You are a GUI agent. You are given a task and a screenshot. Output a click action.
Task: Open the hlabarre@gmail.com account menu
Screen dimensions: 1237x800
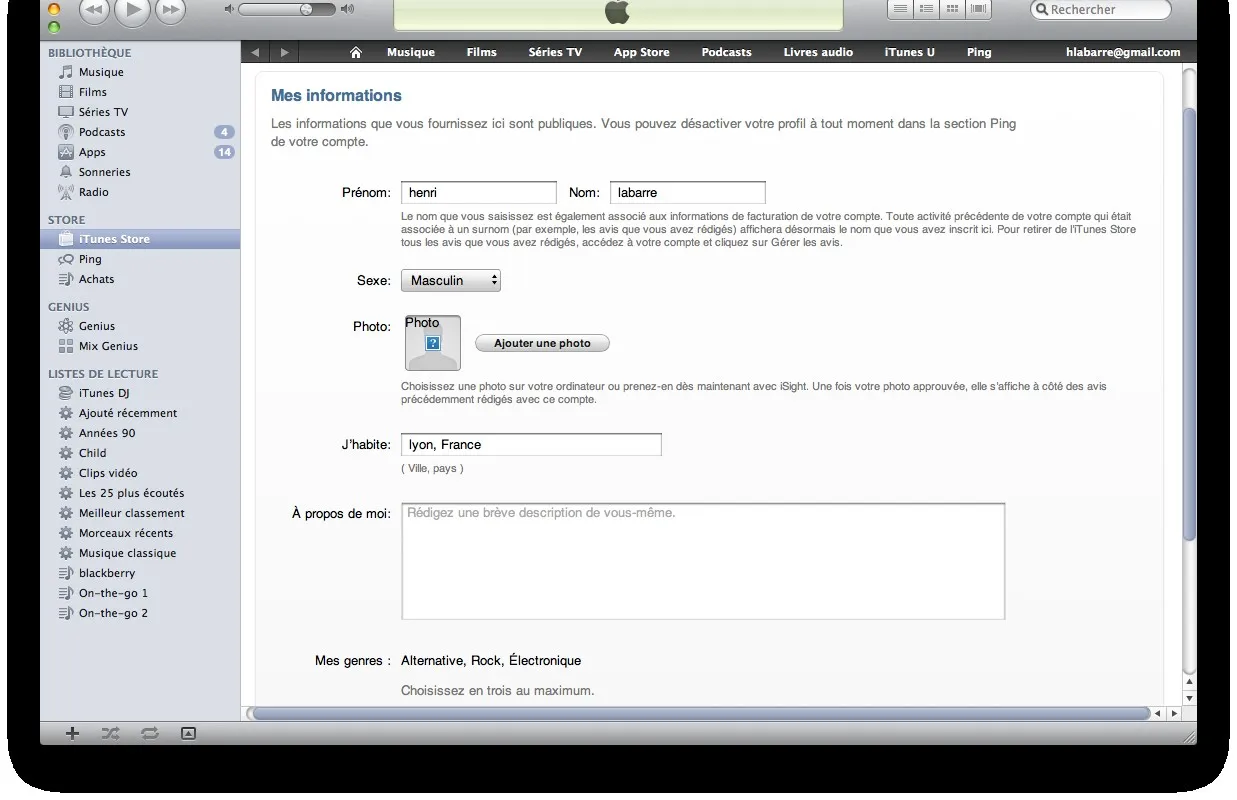[x=1123, y=52]
